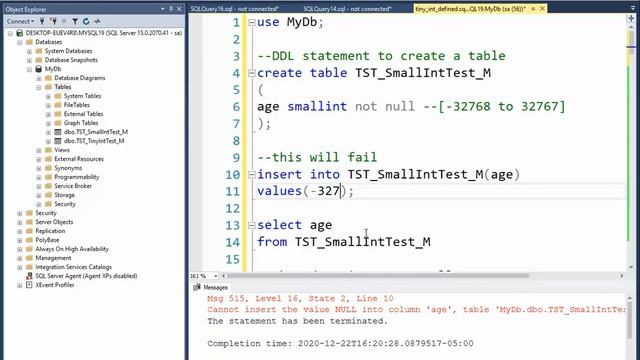
Task: Select the Graph Tables folder icon
Action: click(x=58, y=123)
